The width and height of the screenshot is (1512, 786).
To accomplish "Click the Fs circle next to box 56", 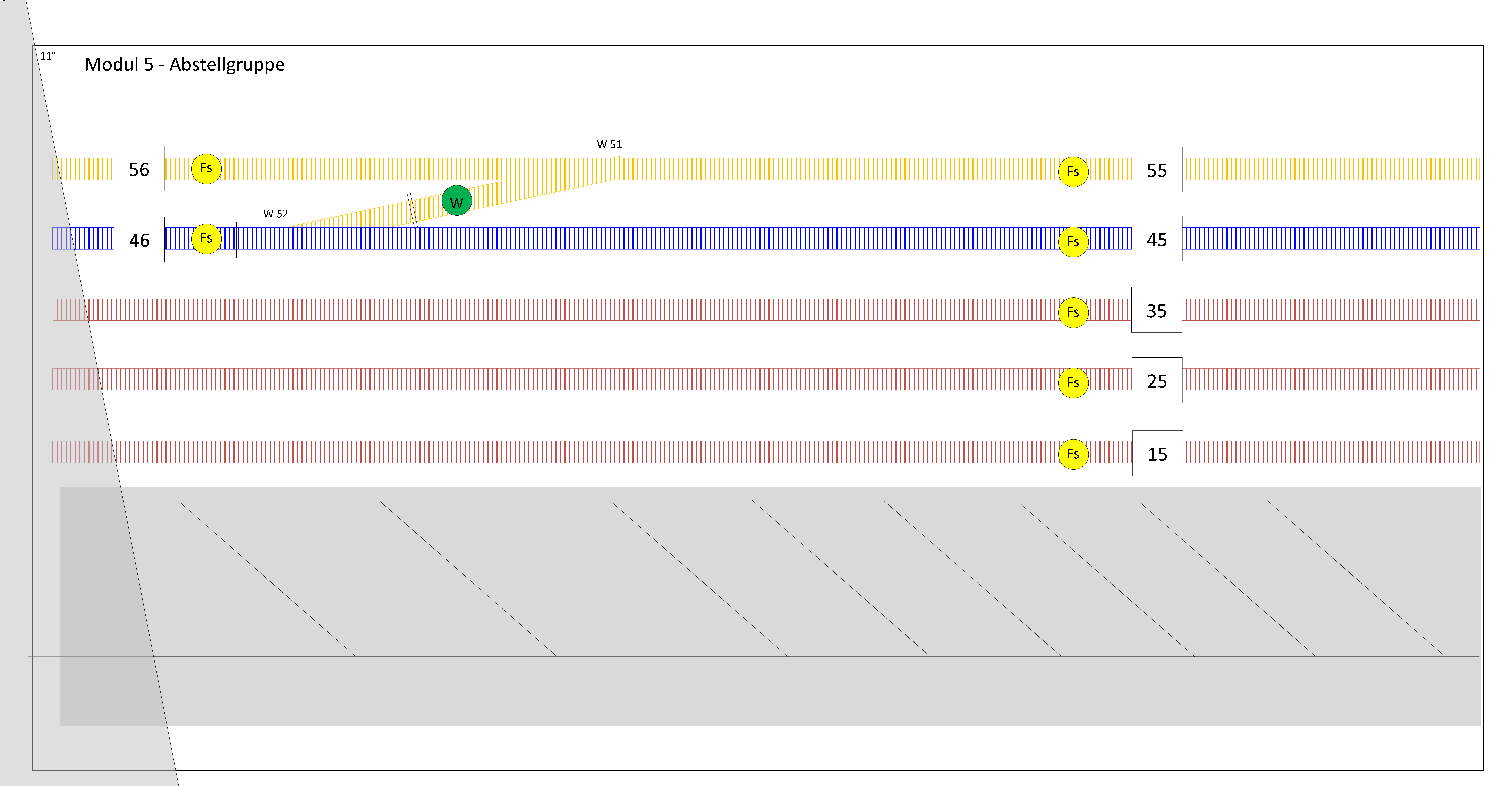I will (207, 169).
